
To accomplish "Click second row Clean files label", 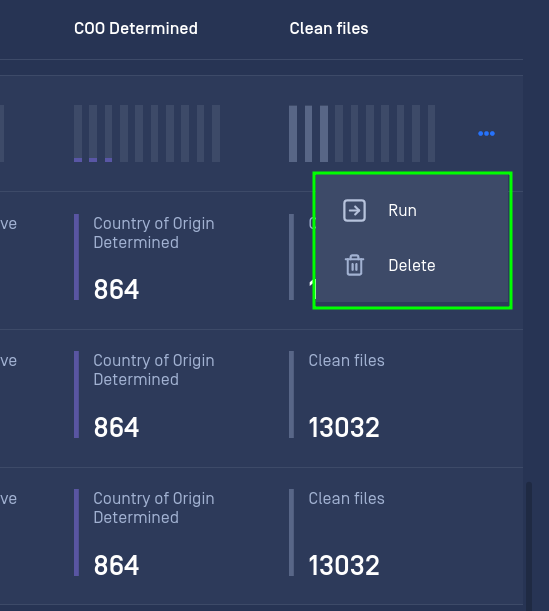I will tap(346, 360).
